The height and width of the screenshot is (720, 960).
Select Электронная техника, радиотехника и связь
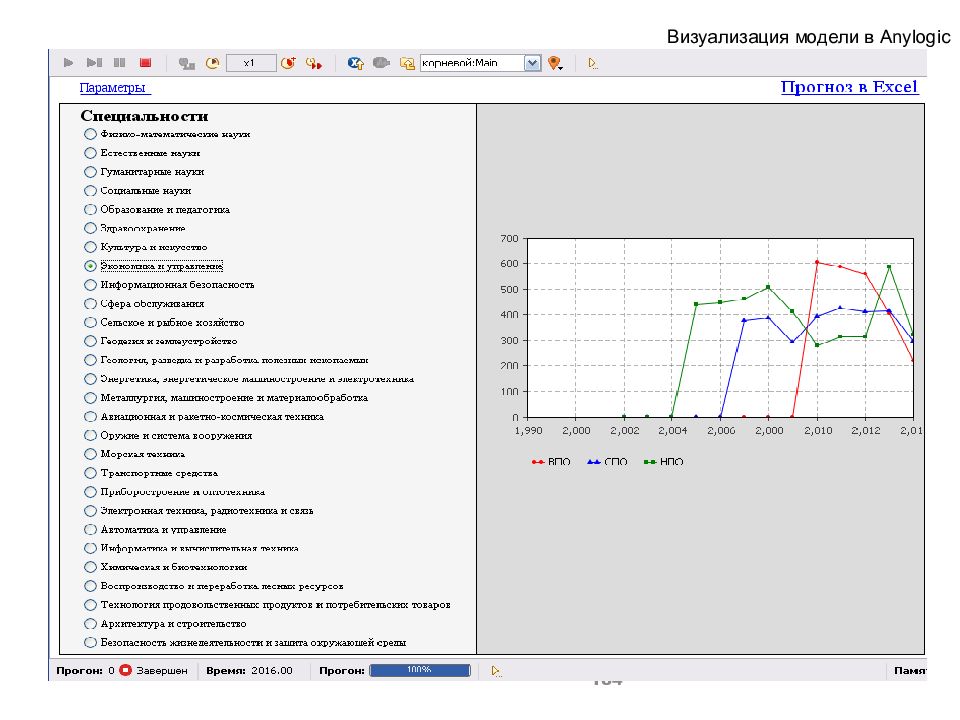point(90,511)
